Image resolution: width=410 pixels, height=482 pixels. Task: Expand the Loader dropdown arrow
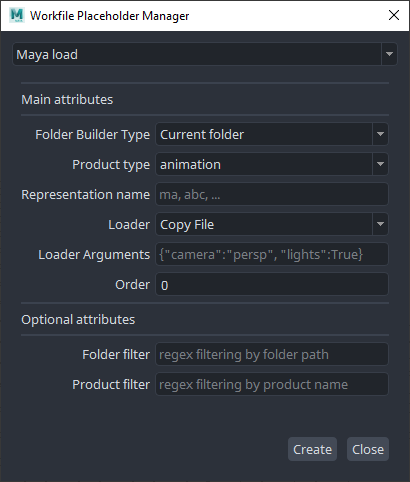[x=380, y=224]
